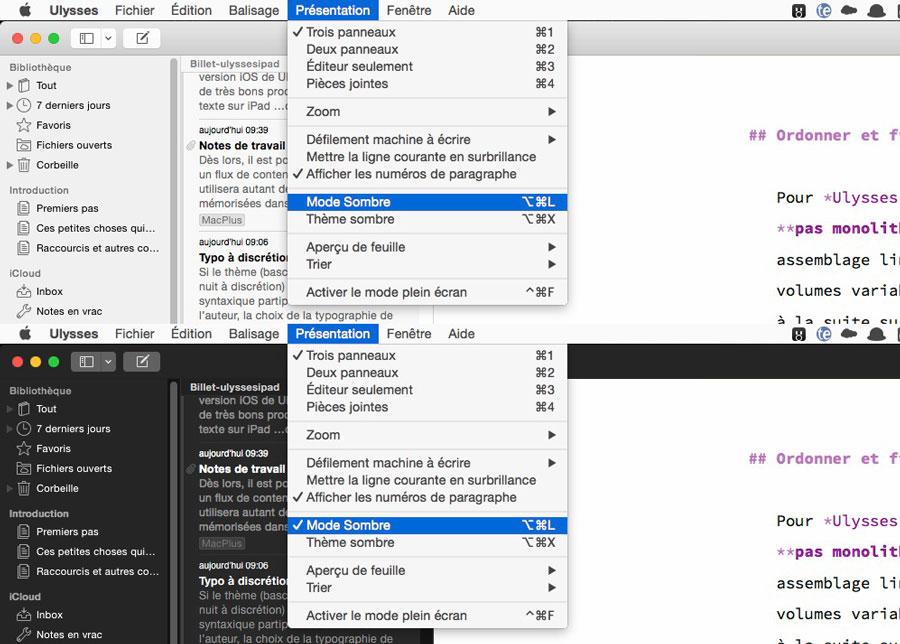Select Éditeur seulement in the dark window menu
Viewport: 900px width, 644px height.
[x=427, y=390]
